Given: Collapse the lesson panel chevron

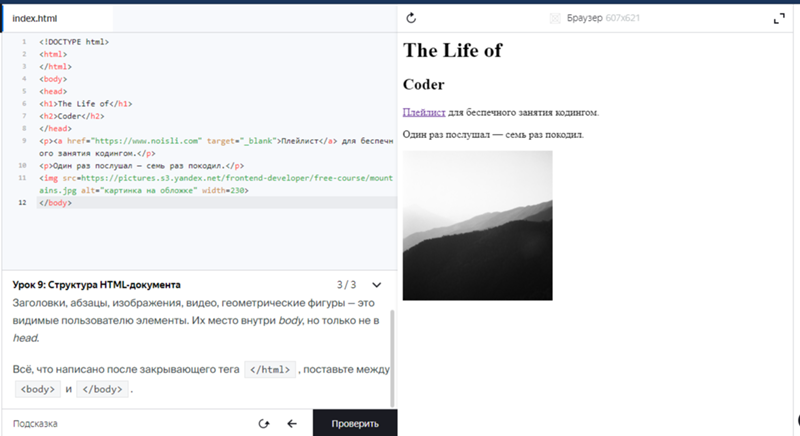Looking at the screenshot, I should point(377,285).
